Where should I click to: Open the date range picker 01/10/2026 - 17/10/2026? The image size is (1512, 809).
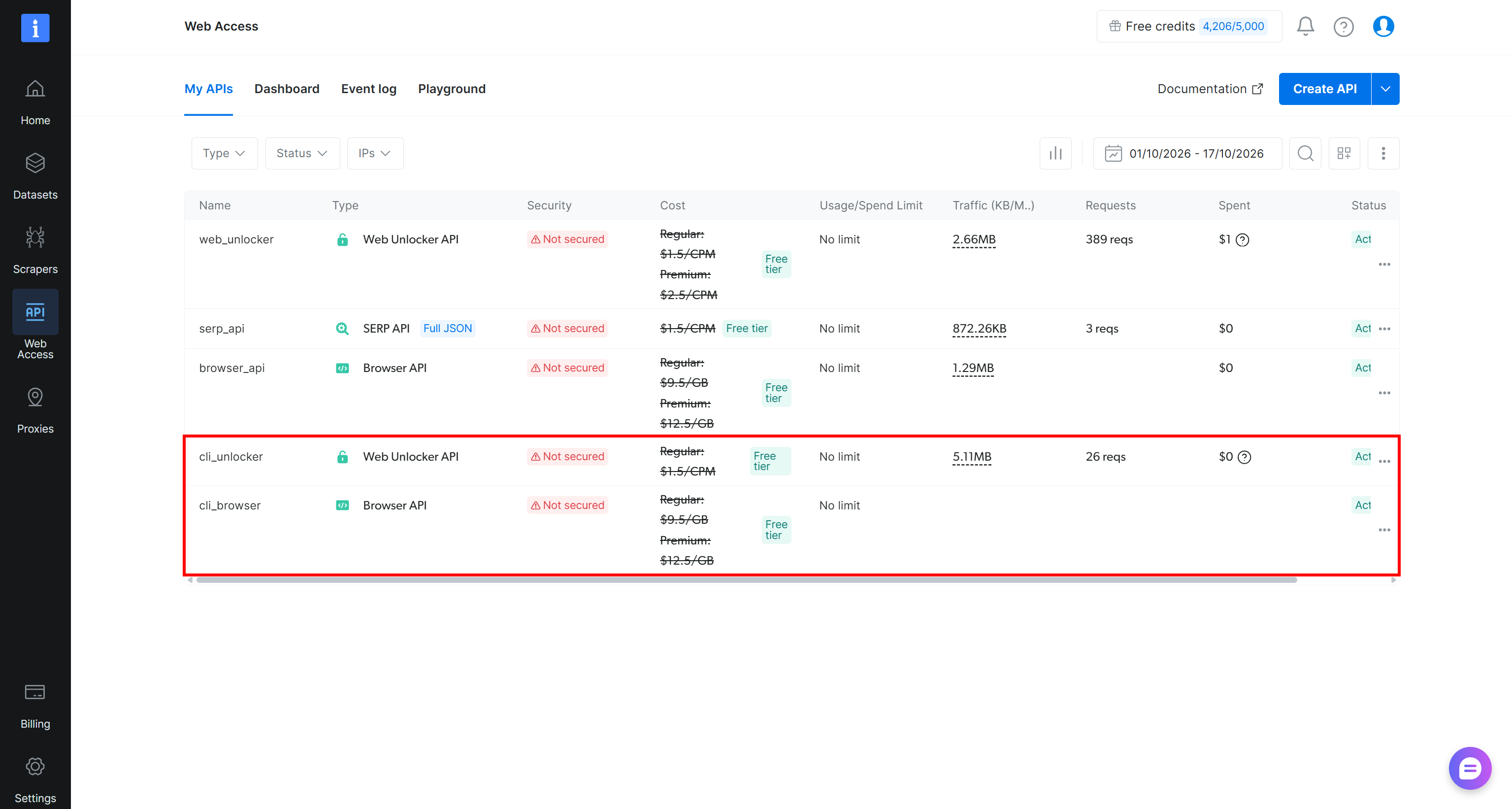click(x=1187, y=153)
